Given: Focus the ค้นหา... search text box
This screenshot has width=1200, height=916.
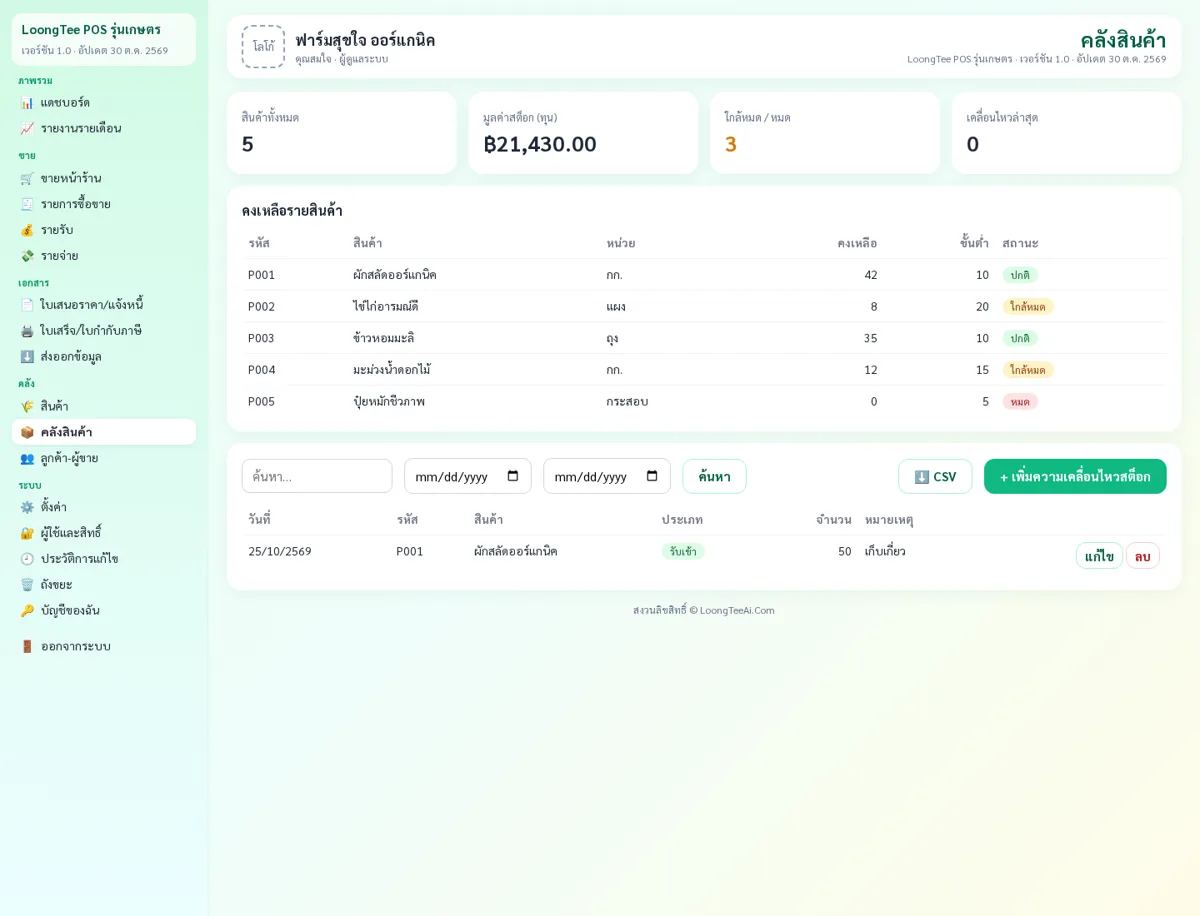Looking at the screenshot, I should coord(317,476).
